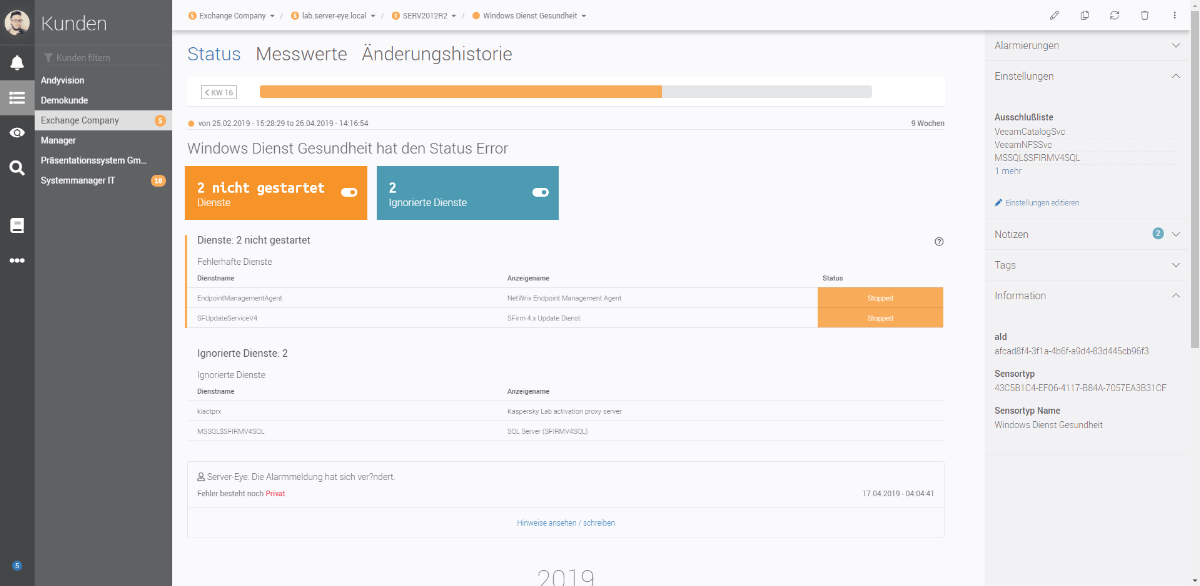This screenshot has height=586, width=1200.
Task: Open the Änderungshistorie tab
Action: 437,54
